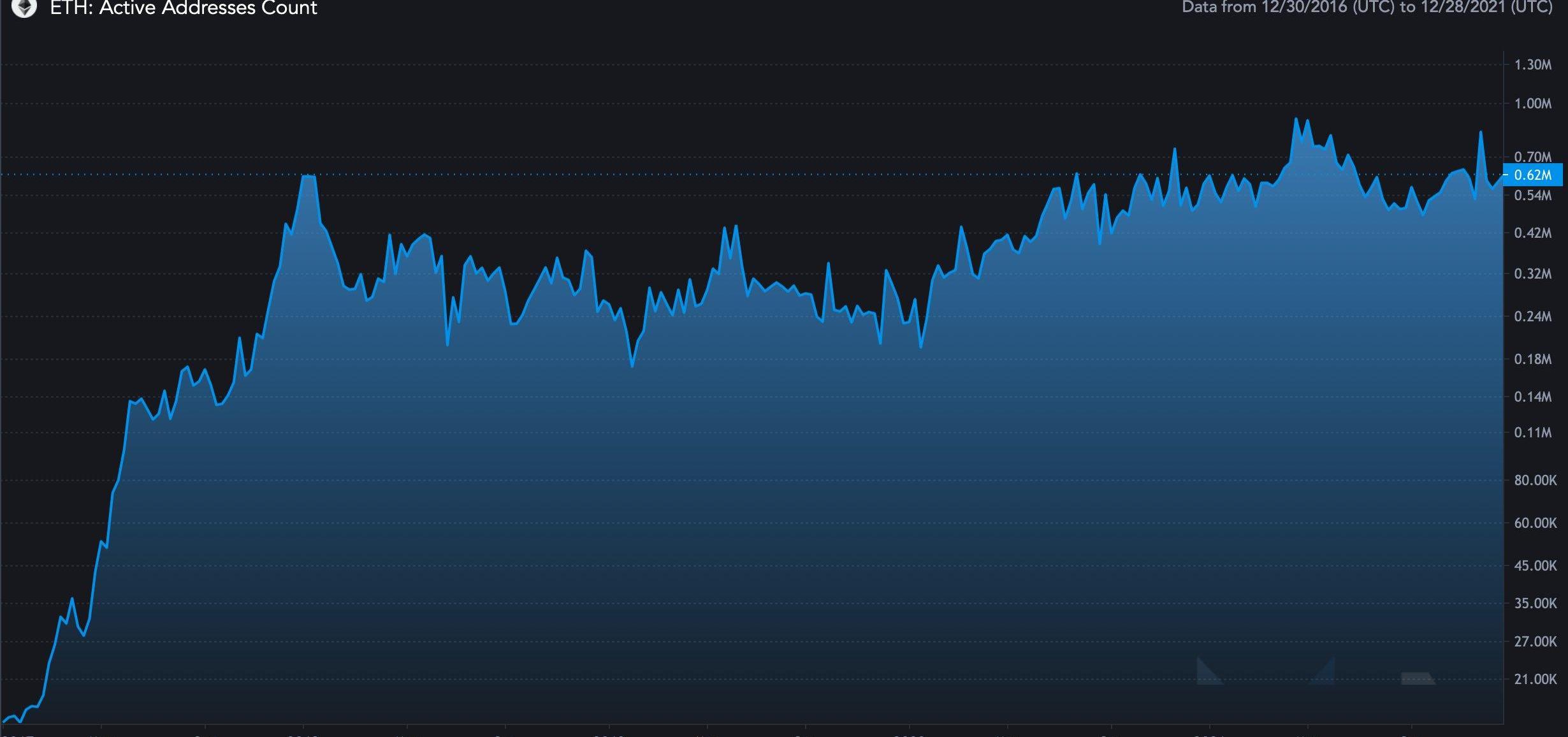The image size is (1568, 737).
Task: Click the 80.00K y-axis label
Action: 1535,480
